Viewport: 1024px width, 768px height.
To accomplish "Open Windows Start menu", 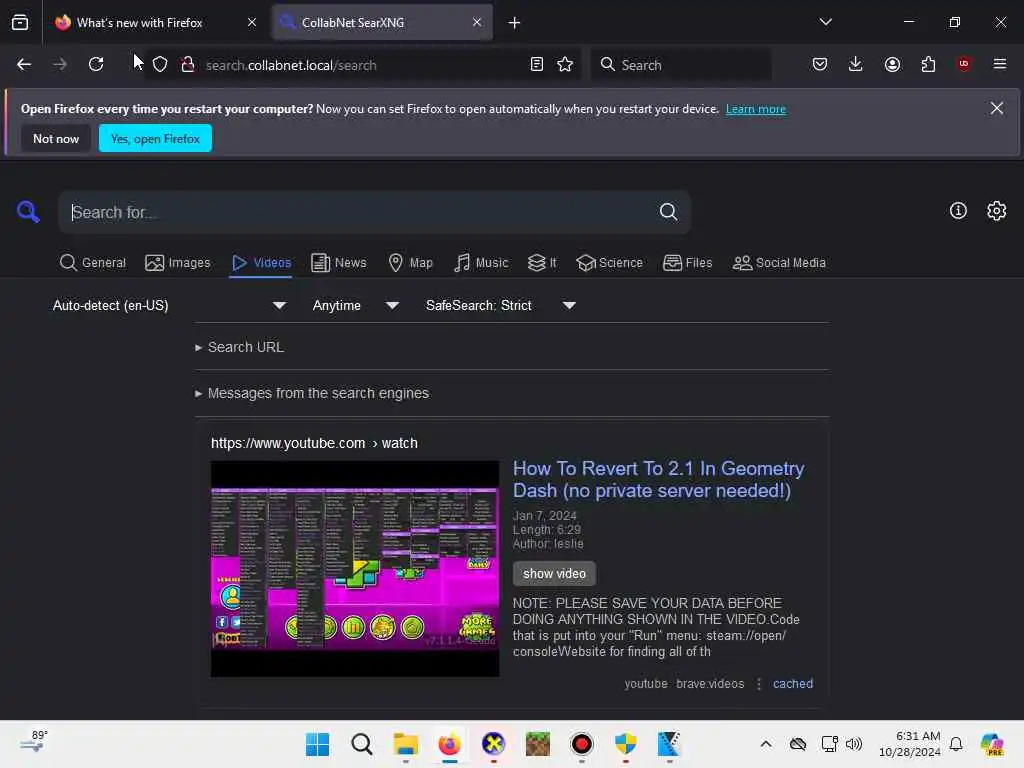I will click(317, 744).
